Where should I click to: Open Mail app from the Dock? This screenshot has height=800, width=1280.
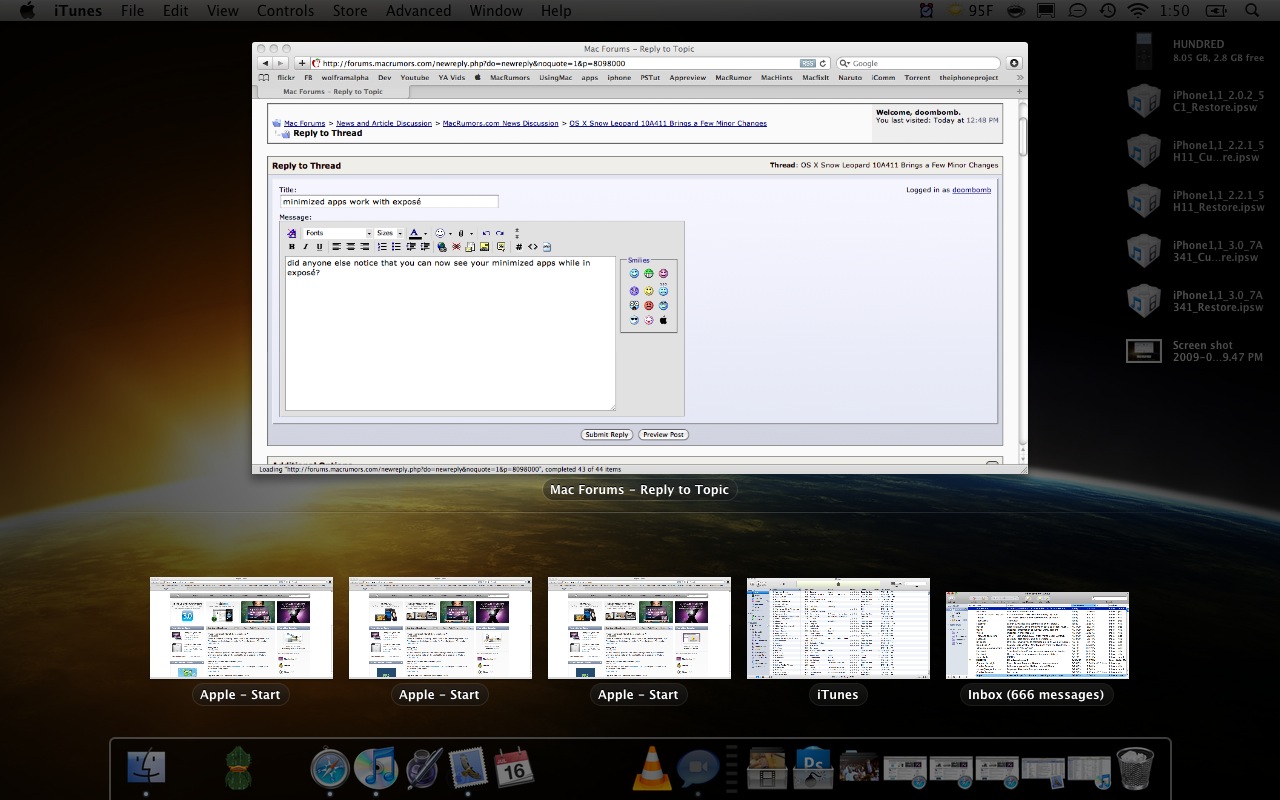point(468,768)
